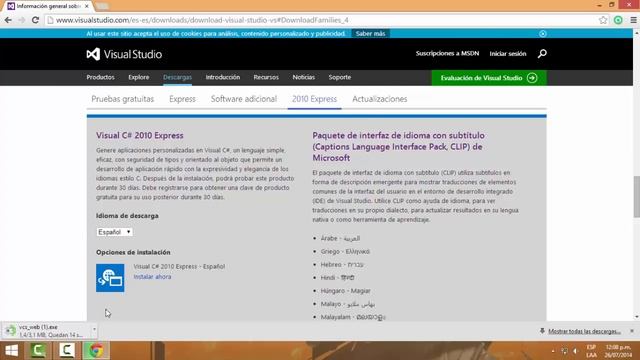Viewport: 640px width, 360px height.
Task: Click Suscripciones a MSDN link
Action: coord(447,53)
